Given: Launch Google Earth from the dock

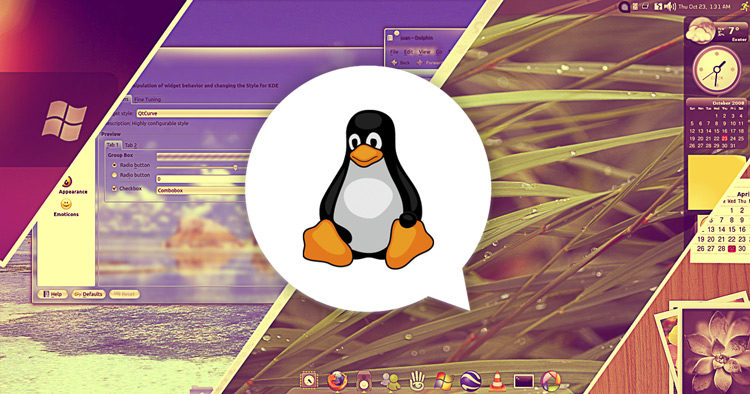Looking at the screenshot, I should 471,381.
